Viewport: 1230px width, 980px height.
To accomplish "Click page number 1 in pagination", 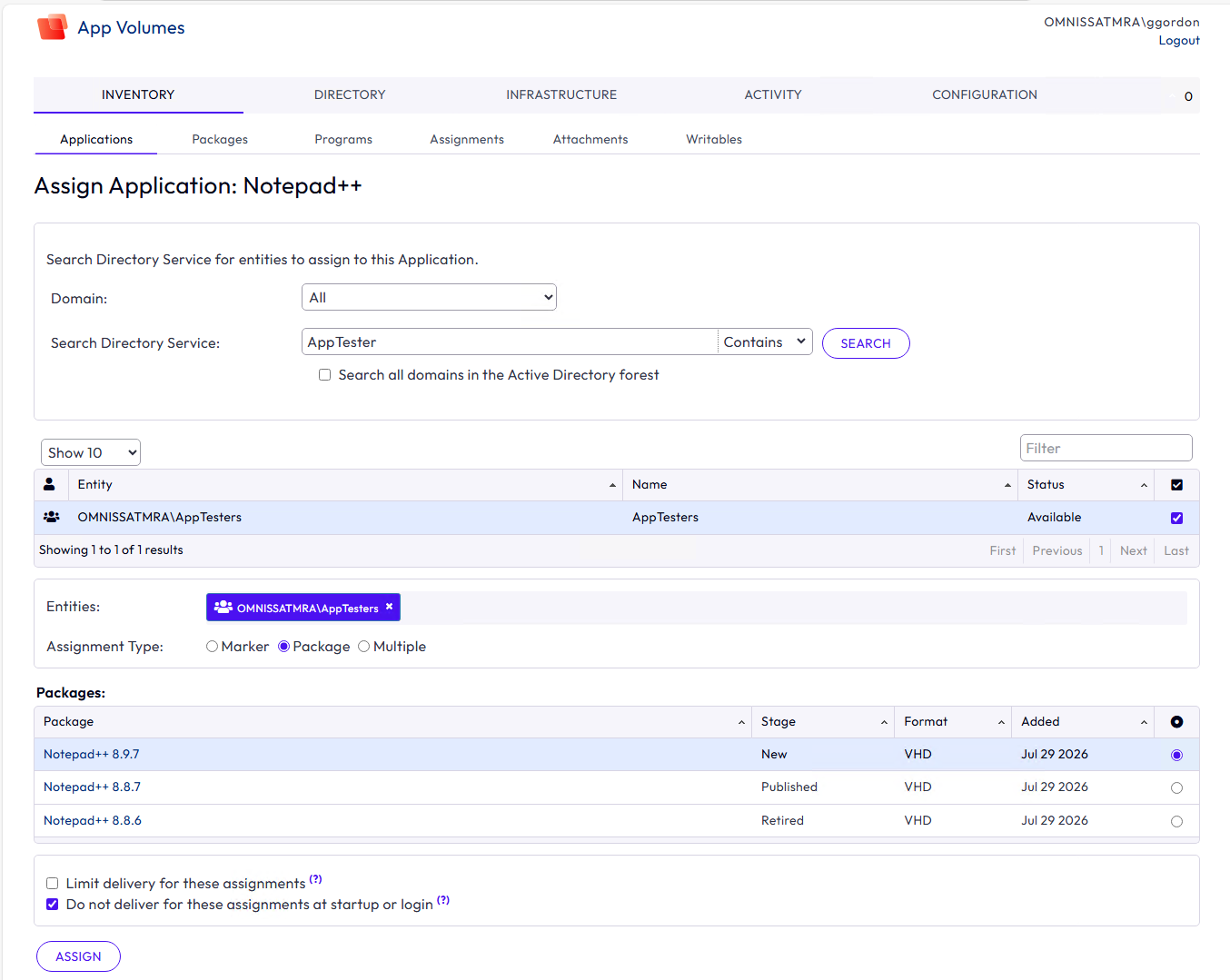I will click(1101, 550).
